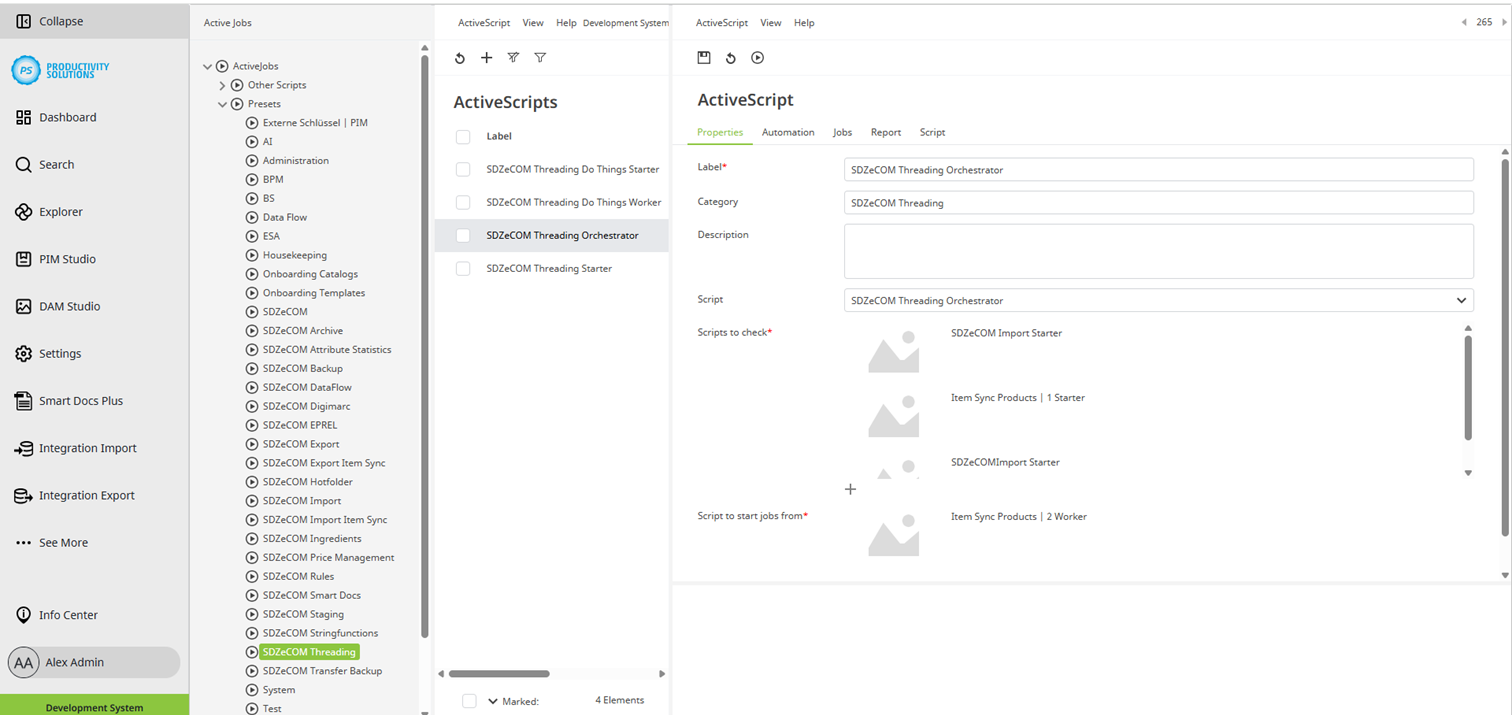The height and width of the screenshot is (715, 1512).
Task: Add a new ActiveScript with the plus icon
Action: coord(486,57)
